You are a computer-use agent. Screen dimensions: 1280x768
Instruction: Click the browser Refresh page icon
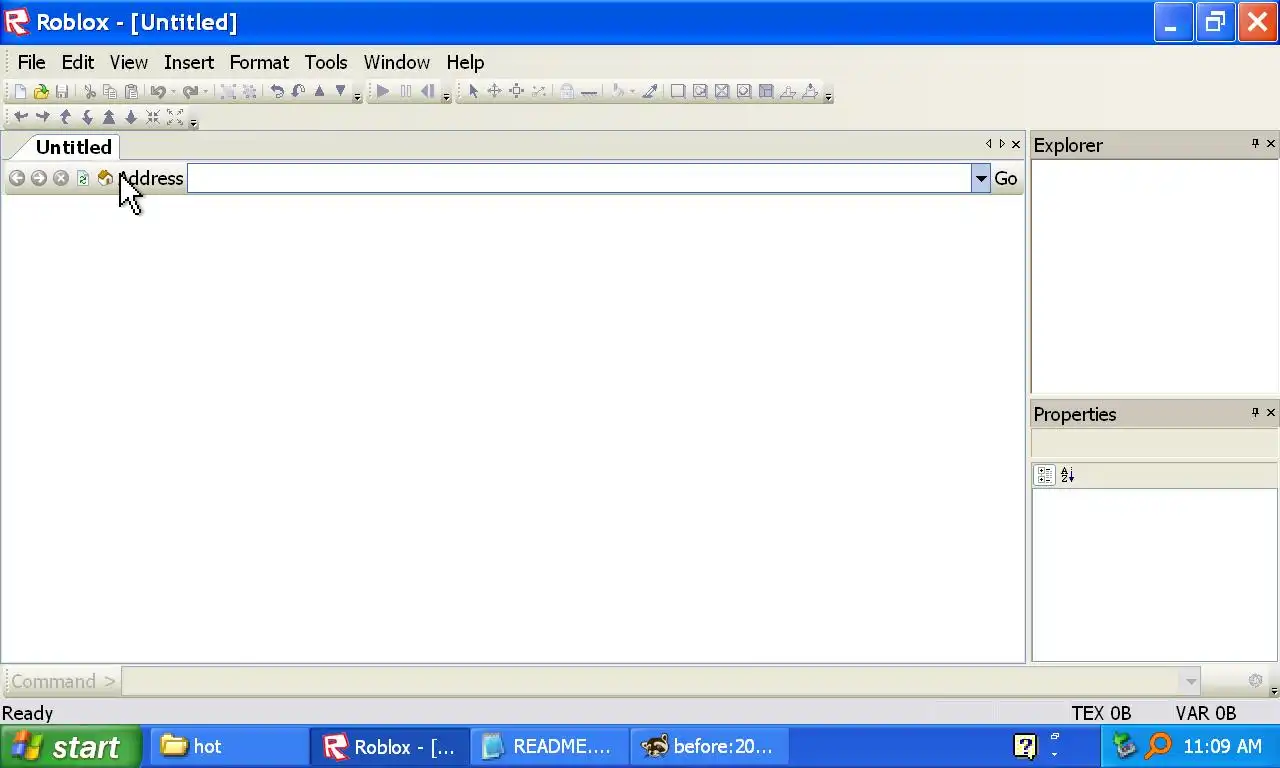82,178
